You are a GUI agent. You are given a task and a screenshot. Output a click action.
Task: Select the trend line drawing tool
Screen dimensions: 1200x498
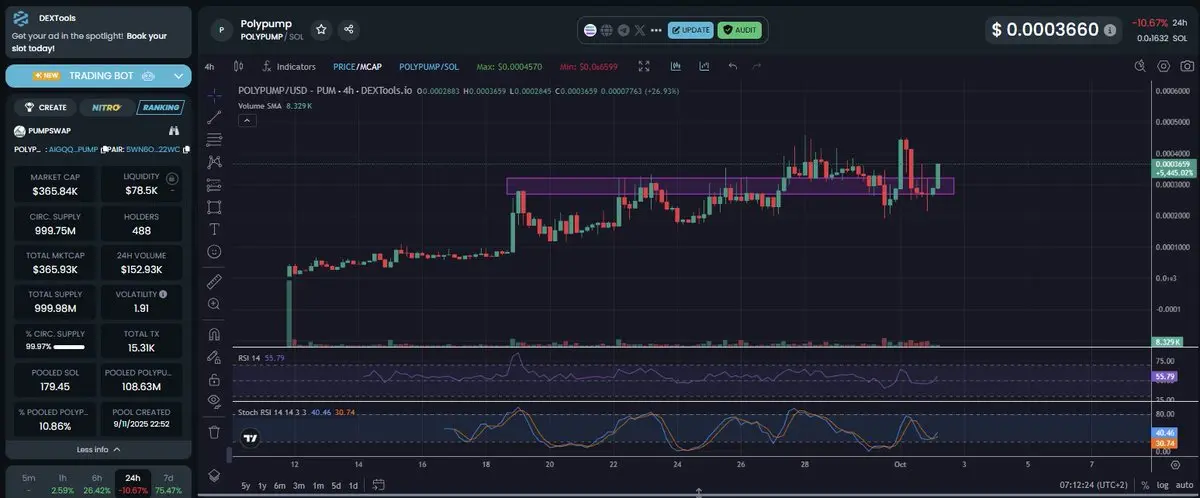[214, 117]
